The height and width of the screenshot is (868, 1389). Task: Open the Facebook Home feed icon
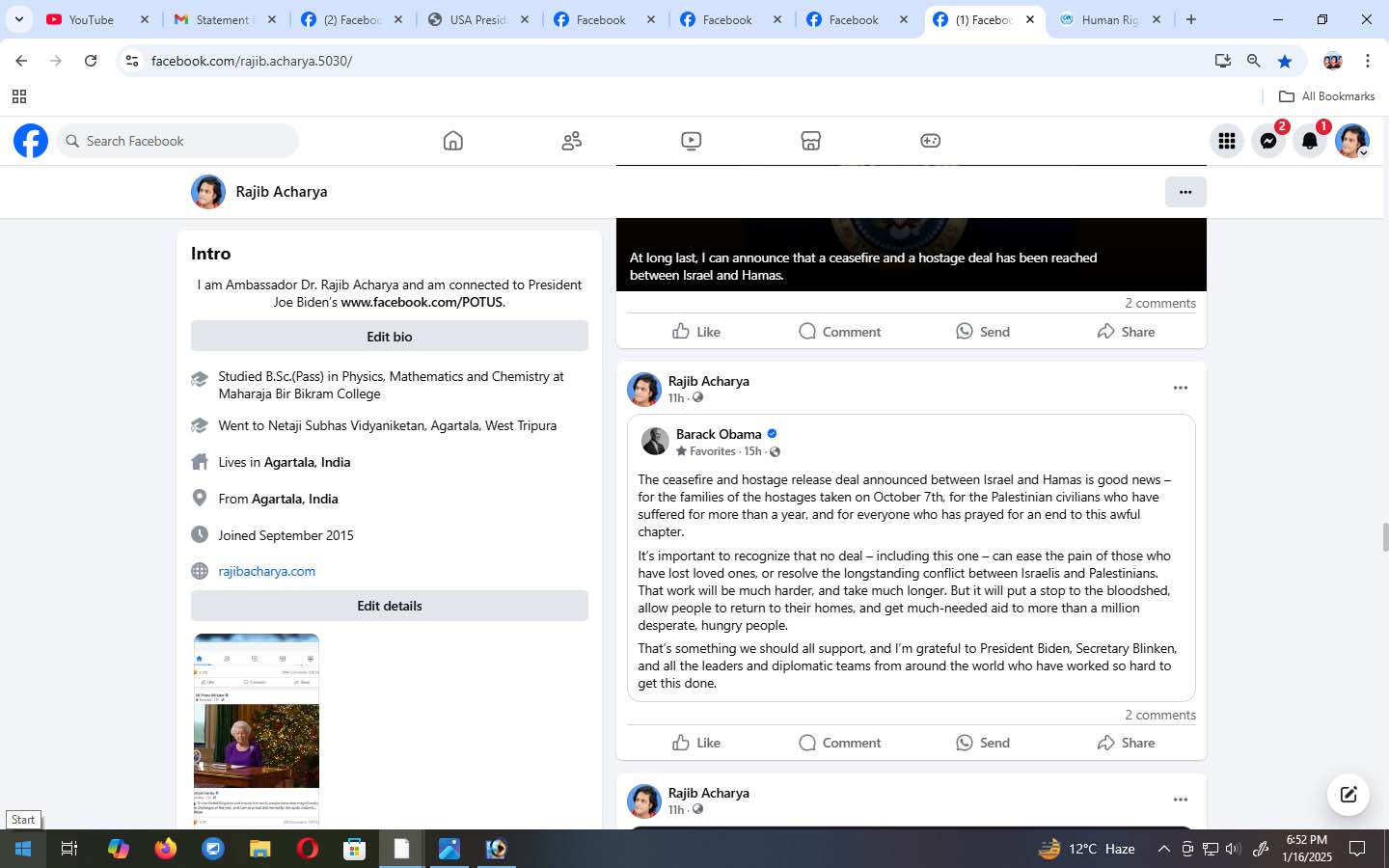coord(452,141)
